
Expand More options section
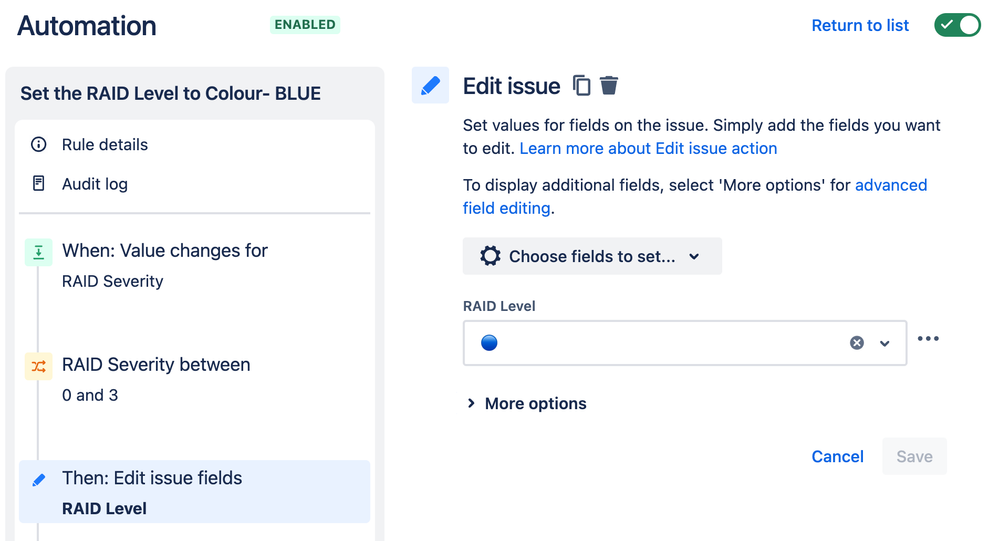tap(526, 404)
